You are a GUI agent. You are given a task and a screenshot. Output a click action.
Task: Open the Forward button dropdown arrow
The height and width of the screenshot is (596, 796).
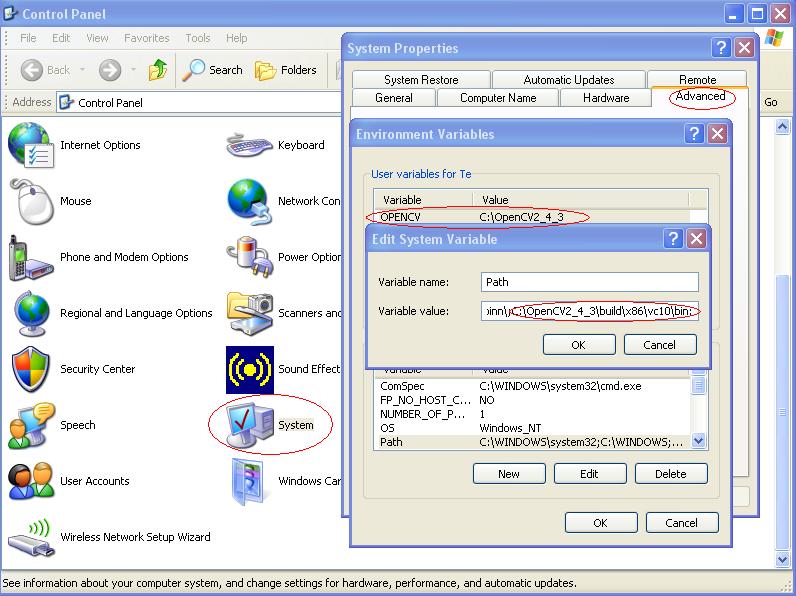(x=134, y=70)
